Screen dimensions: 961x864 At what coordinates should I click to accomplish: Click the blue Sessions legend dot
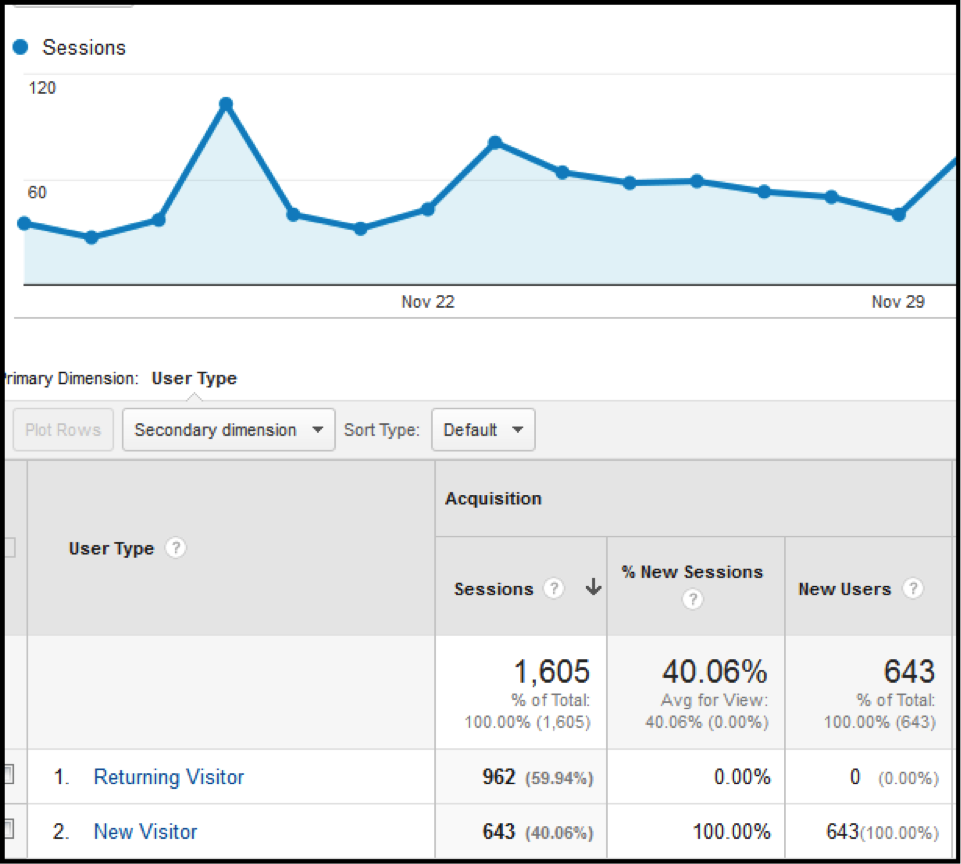(x=21, y=47)
